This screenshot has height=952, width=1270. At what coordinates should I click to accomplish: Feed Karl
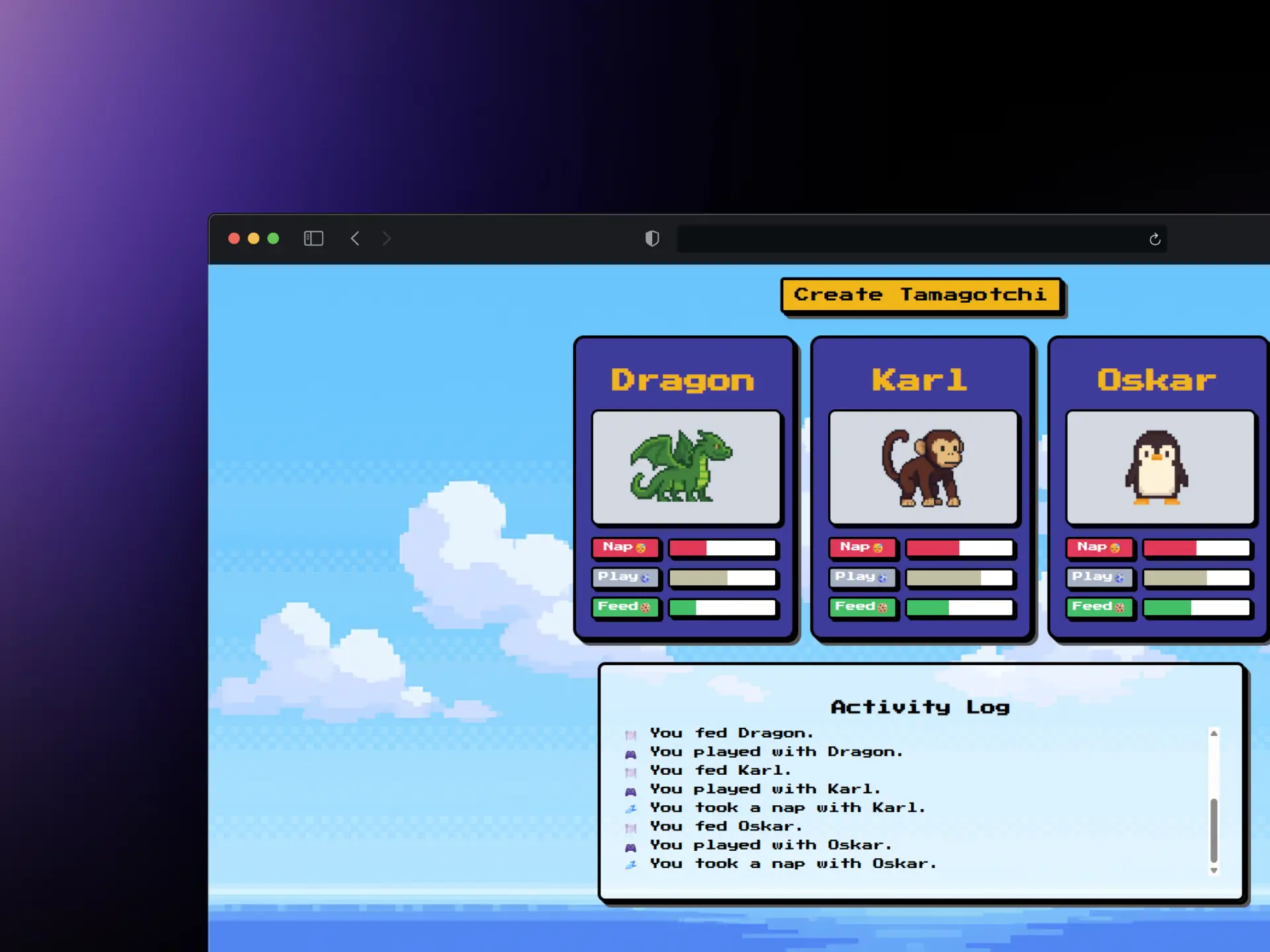point(863,607)
